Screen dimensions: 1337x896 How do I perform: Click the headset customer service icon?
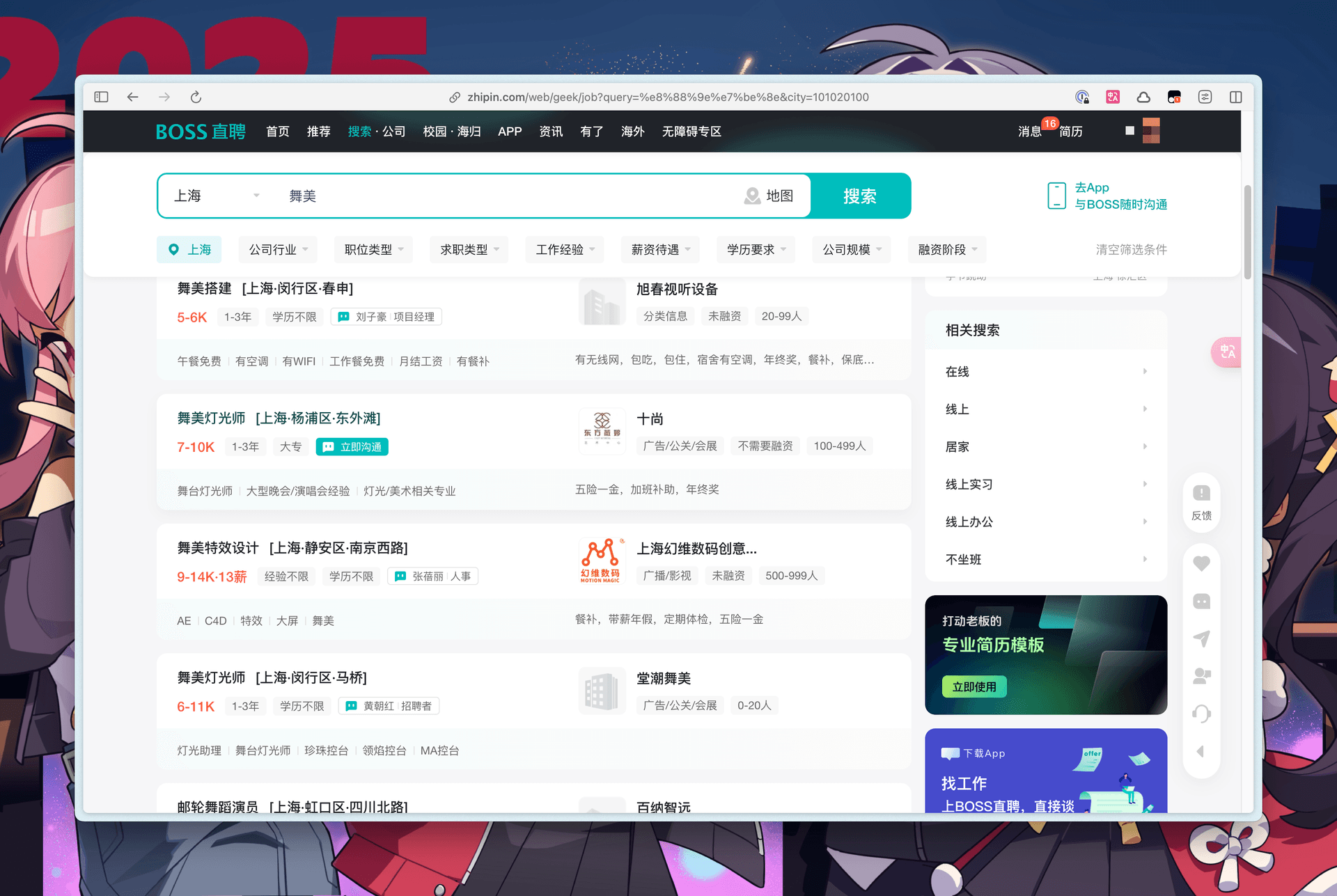[x=1201, y=714]
